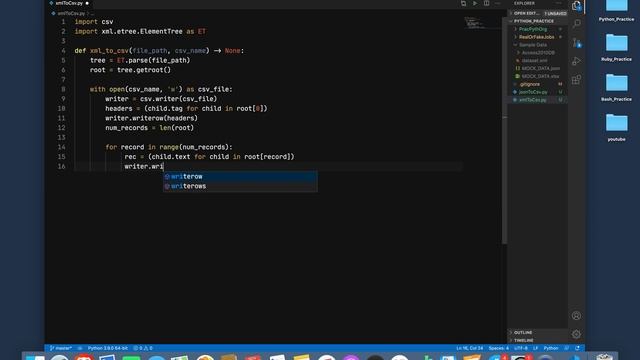Choose the writerow autocomplete suggestion

[240, 176]
